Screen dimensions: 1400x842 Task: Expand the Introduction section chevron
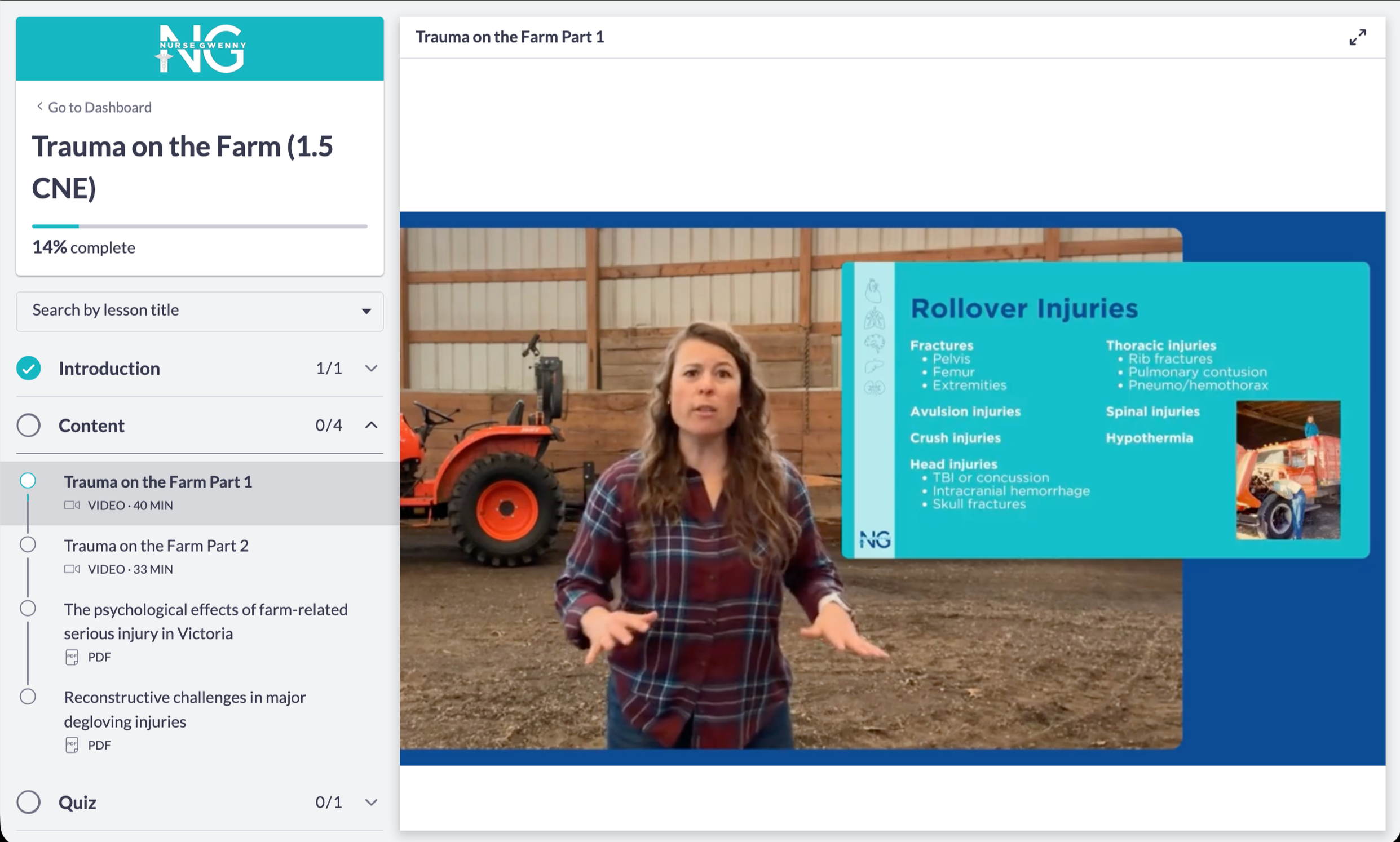point(371,368)
